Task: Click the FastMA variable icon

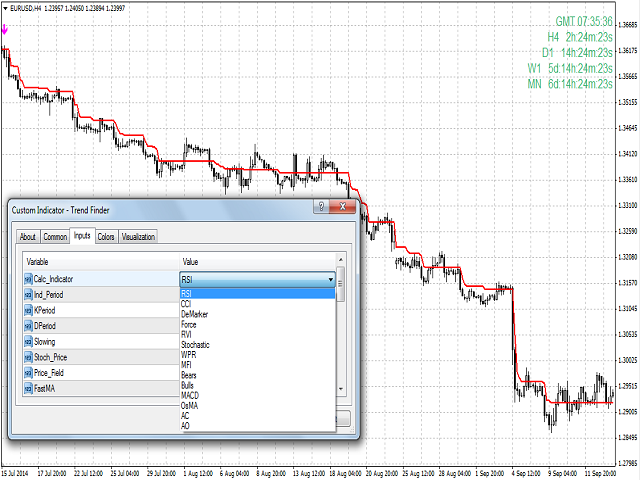Action: 27,388
